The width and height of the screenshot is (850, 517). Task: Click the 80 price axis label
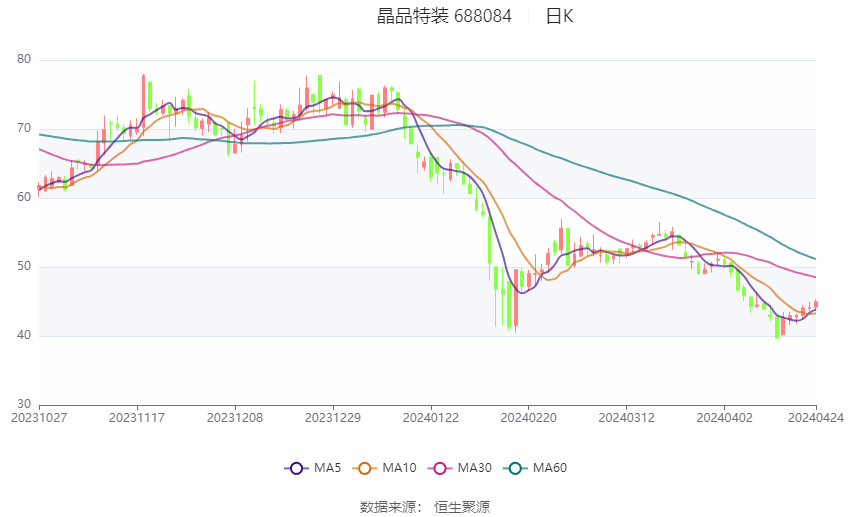coord(24,60)
